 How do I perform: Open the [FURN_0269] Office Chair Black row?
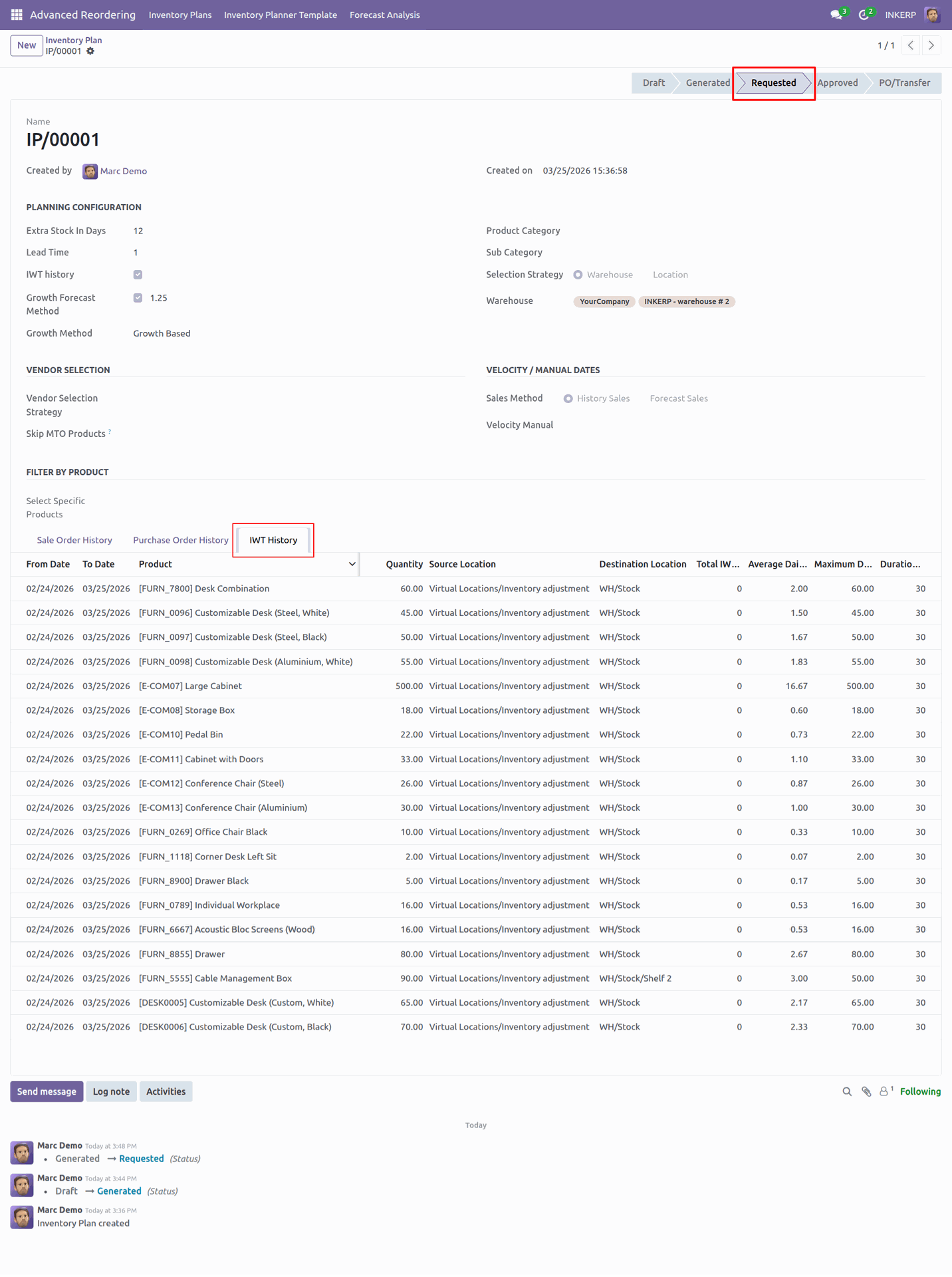tap(476, 832)
